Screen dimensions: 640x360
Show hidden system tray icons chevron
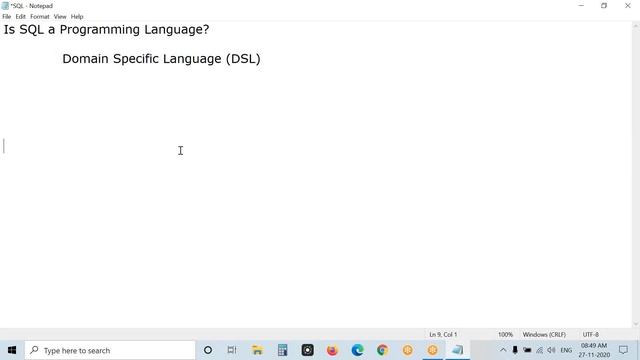click(x=503, y=350)
